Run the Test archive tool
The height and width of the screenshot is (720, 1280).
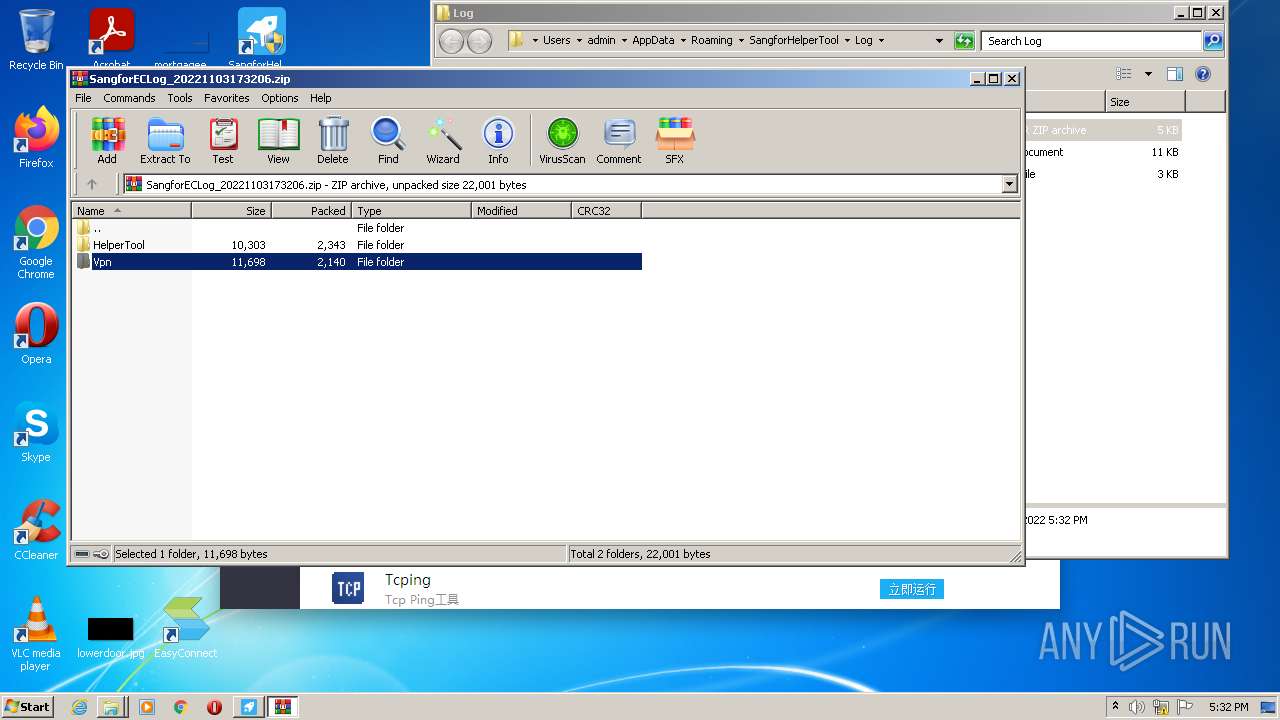[223, 140]
